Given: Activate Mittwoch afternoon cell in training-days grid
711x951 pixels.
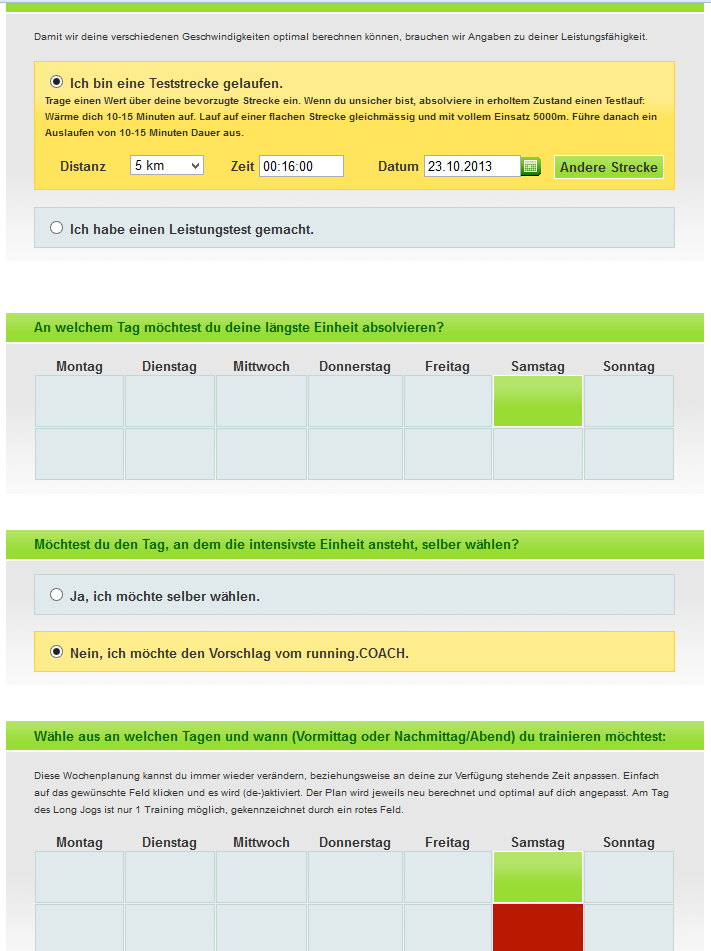Looking at the screenshot, I should click(261, 928).
